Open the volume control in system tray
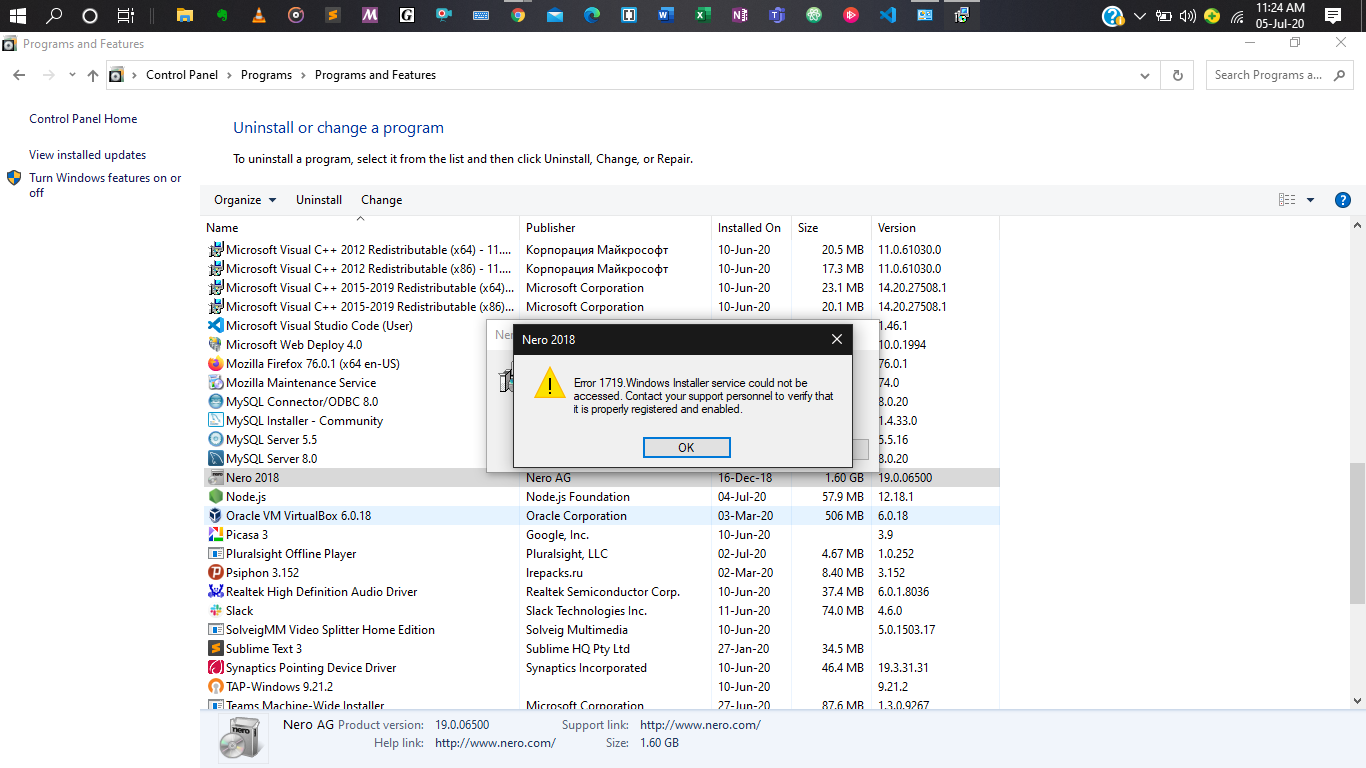Viewport: 1366px width, 768px height. (x=1188, y=16)
